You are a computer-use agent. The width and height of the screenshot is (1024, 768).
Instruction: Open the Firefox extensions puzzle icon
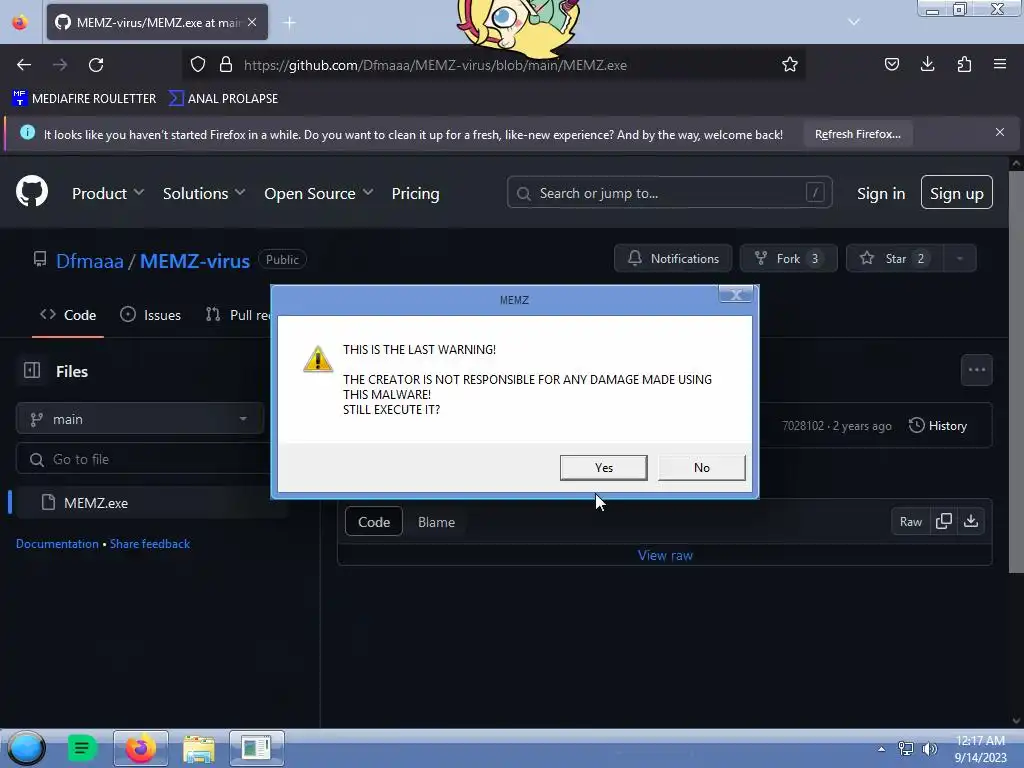point(964,64)
